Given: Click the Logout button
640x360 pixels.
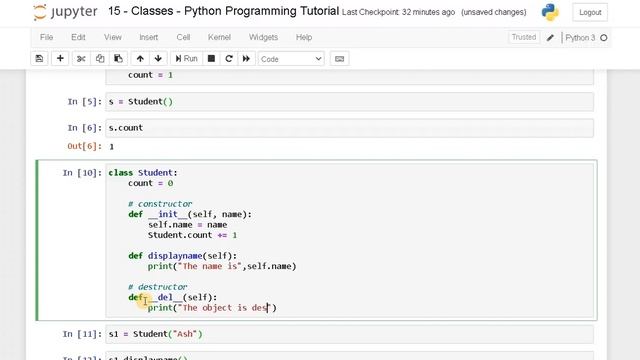Looking at the screenshot, I should point(590,12).
